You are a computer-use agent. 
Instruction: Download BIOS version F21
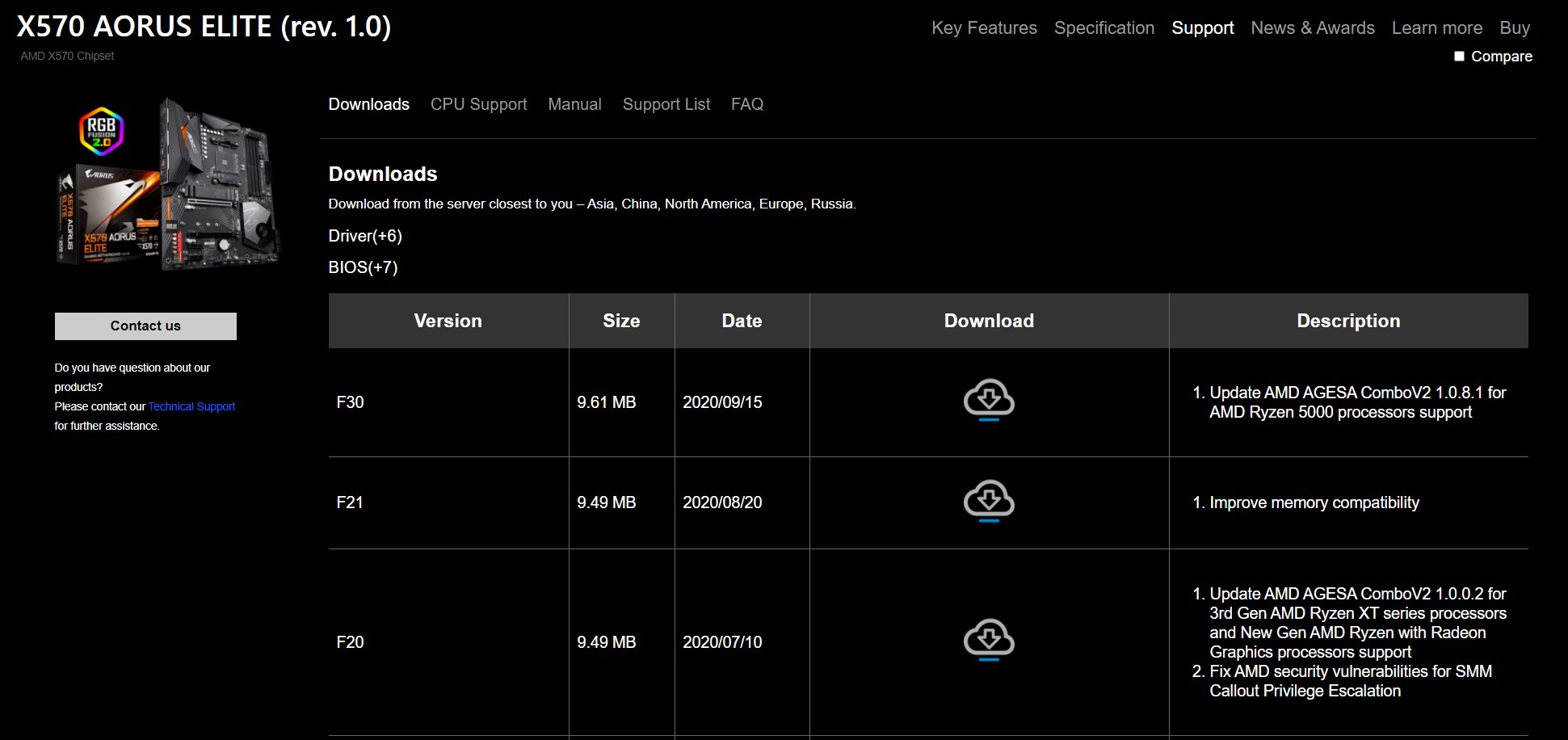point(989,501)
